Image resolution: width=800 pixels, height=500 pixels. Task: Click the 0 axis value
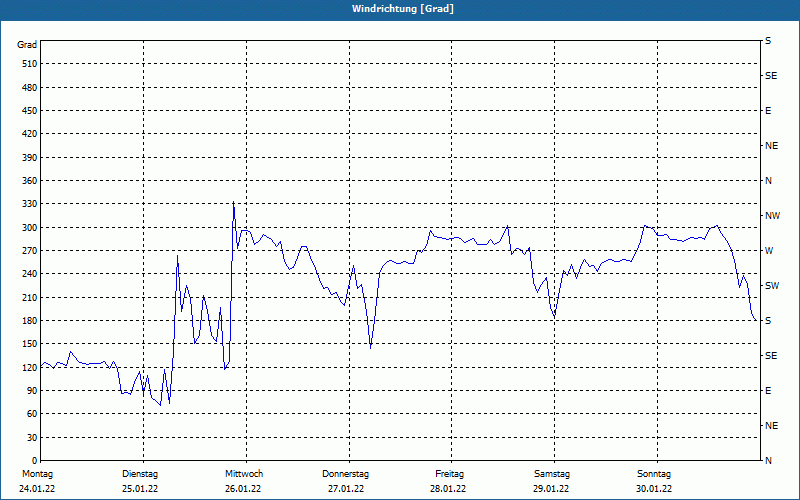[35, 461]
